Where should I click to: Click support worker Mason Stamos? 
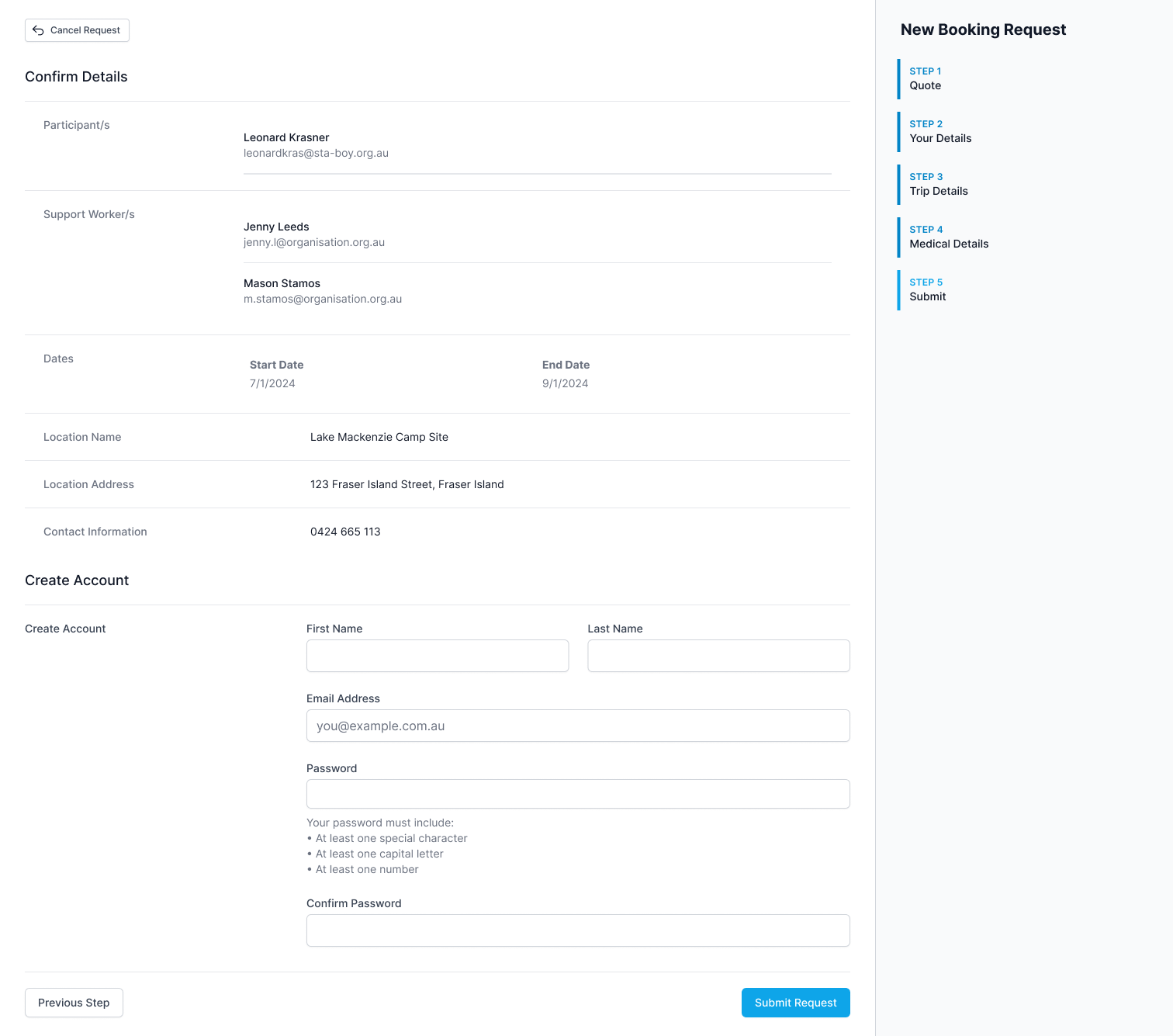282,283
